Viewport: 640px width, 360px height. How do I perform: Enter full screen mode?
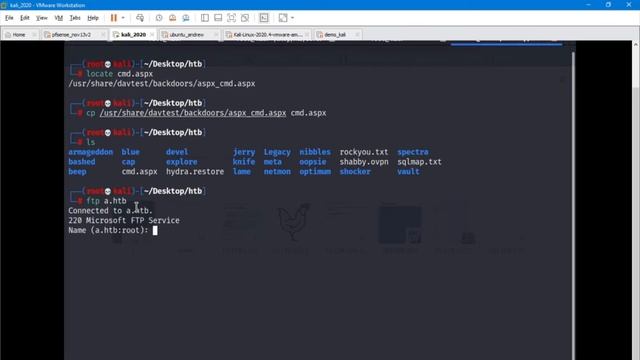pyautogui.click(x=231, y=18)
